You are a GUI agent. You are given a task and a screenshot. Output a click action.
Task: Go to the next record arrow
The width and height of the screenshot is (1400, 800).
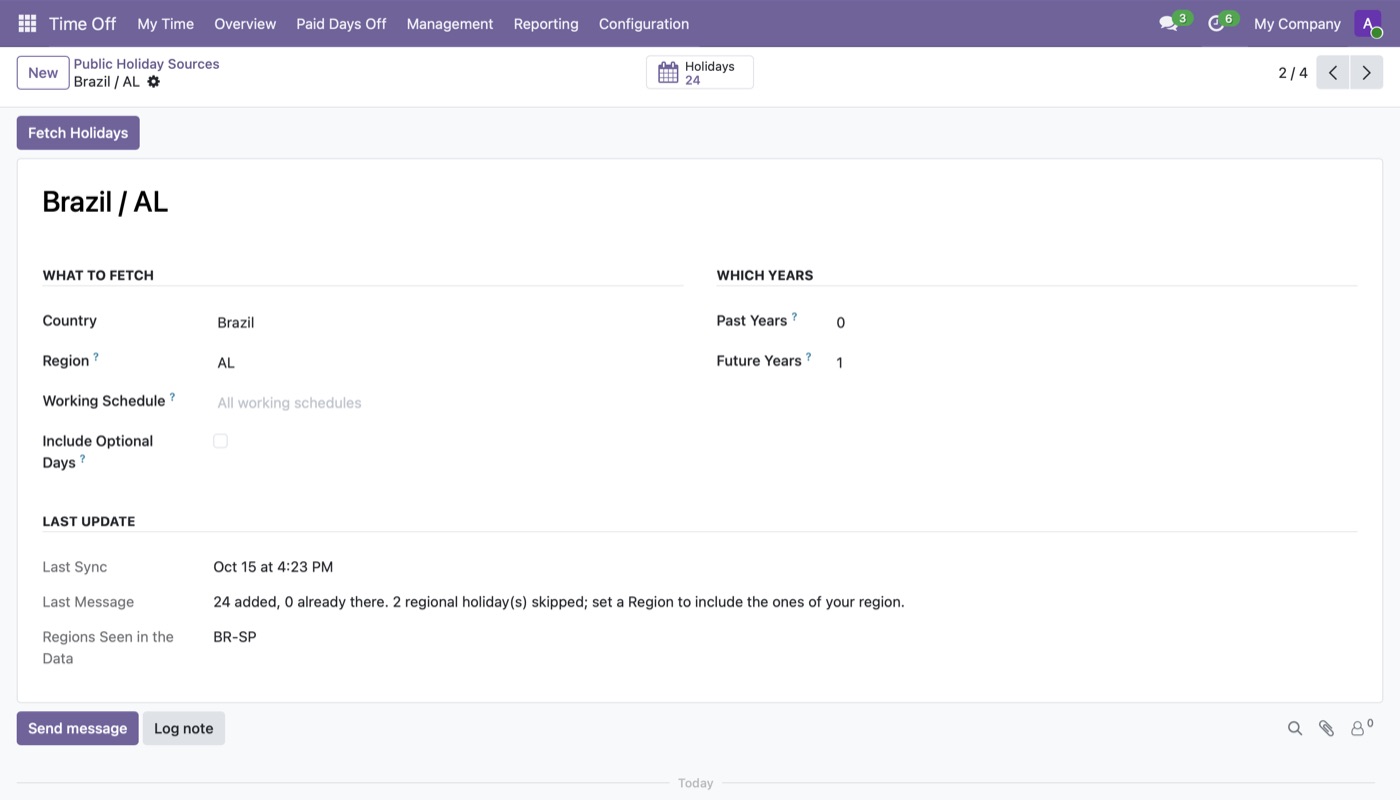pos(1366,73)
